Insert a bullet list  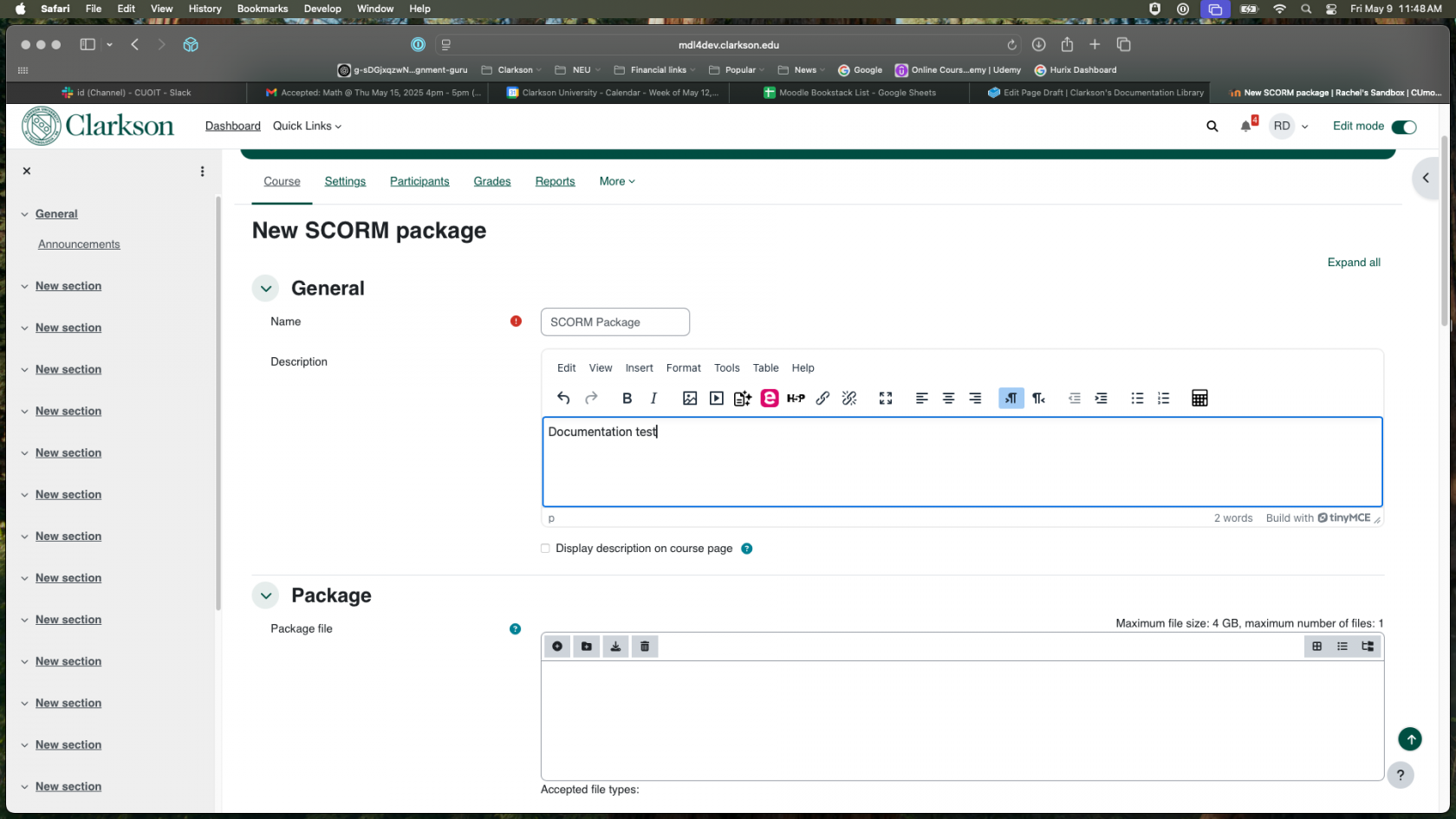pos(1137,398)
